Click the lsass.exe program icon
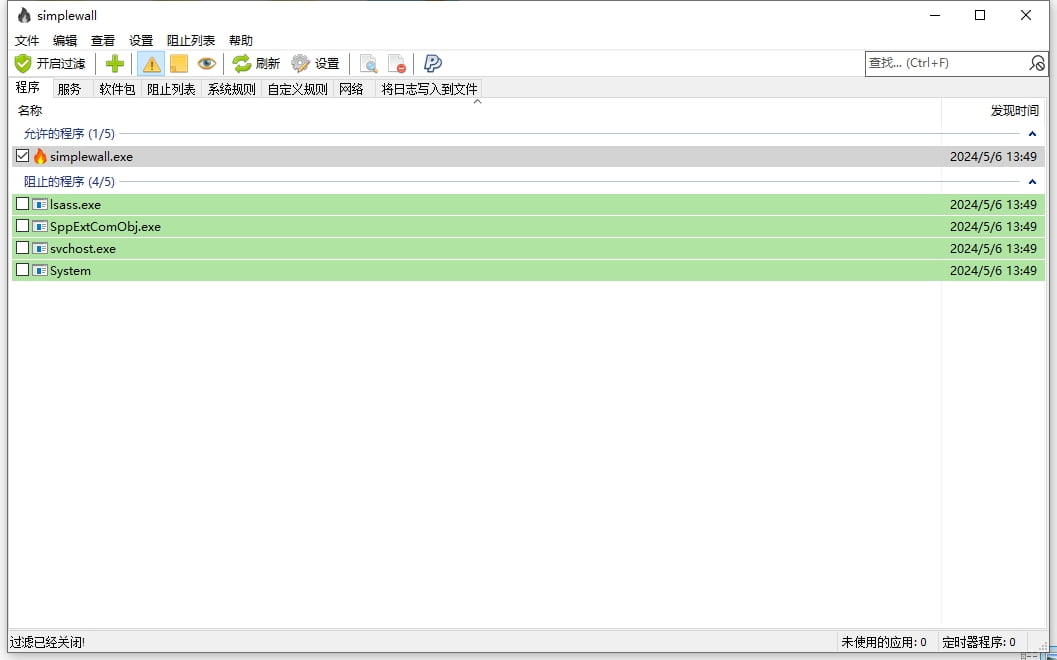The height and width of the screenshot is (660, 1057). (40, 204)
